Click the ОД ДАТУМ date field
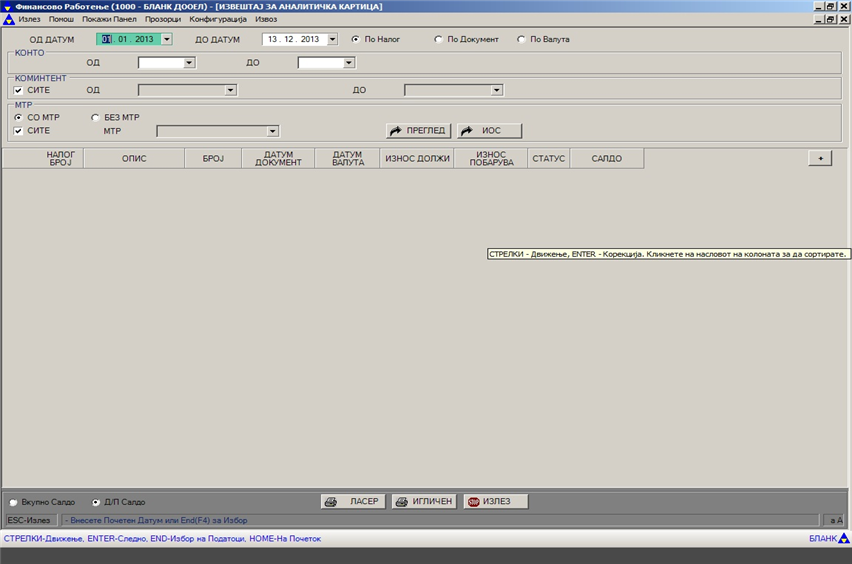 (x=127, y=40)
